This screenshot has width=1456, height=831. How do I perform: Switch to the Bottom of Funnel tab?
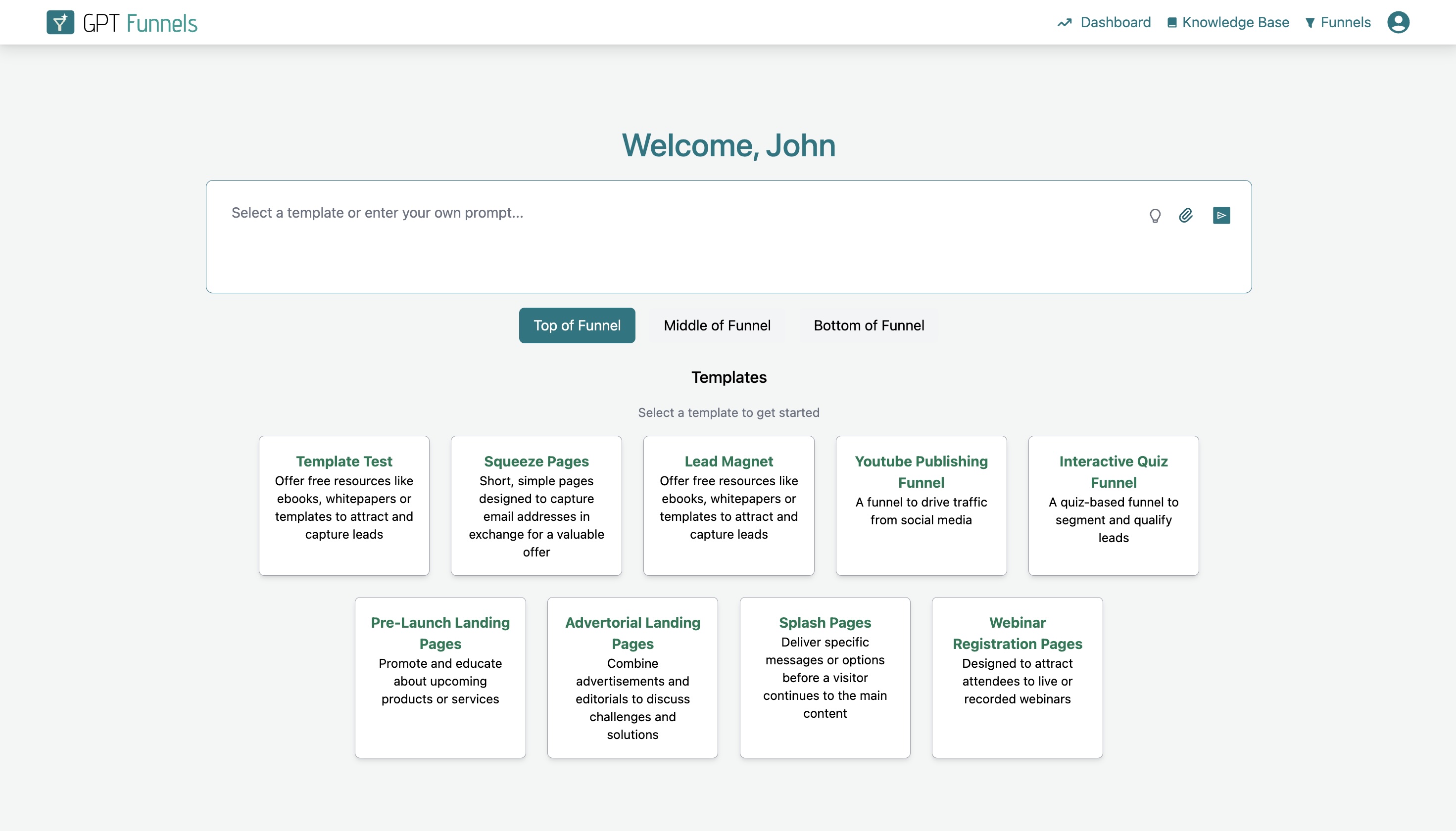point(869,325)
